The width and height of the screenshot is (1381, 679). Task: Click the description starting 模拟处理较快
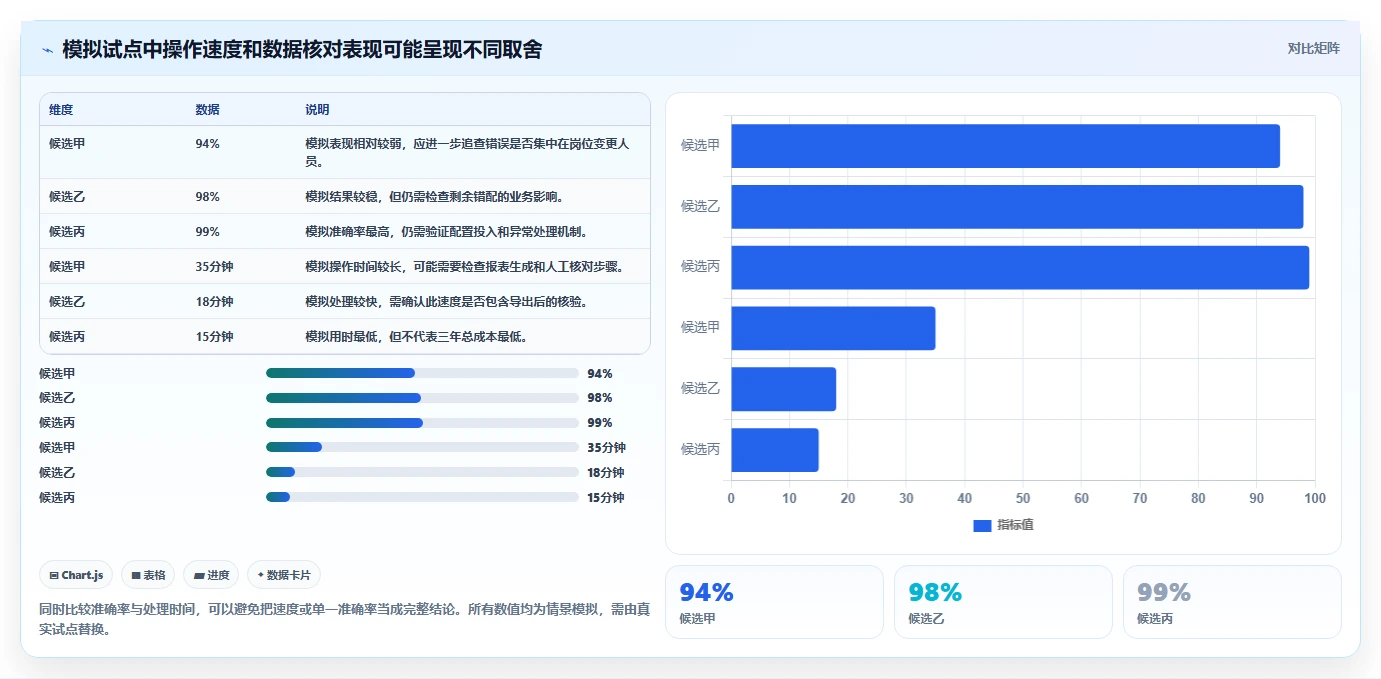(x=446, y=302)
